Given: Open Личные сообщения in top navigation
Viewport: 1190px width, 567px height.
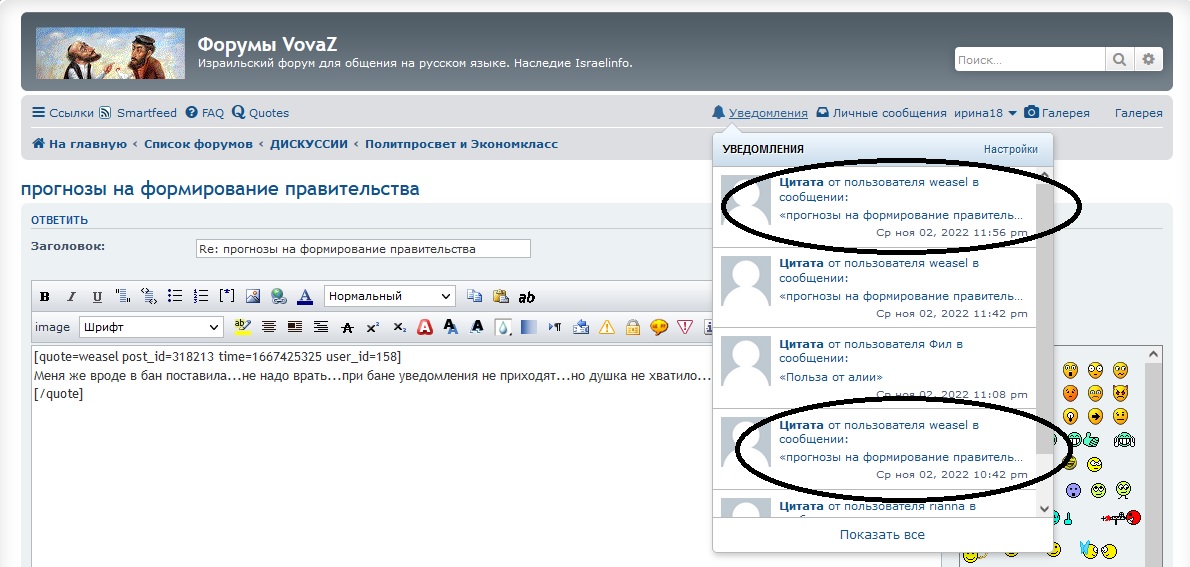Looking at the screenshot, I should pyautogui.click(x=881, y=113).
